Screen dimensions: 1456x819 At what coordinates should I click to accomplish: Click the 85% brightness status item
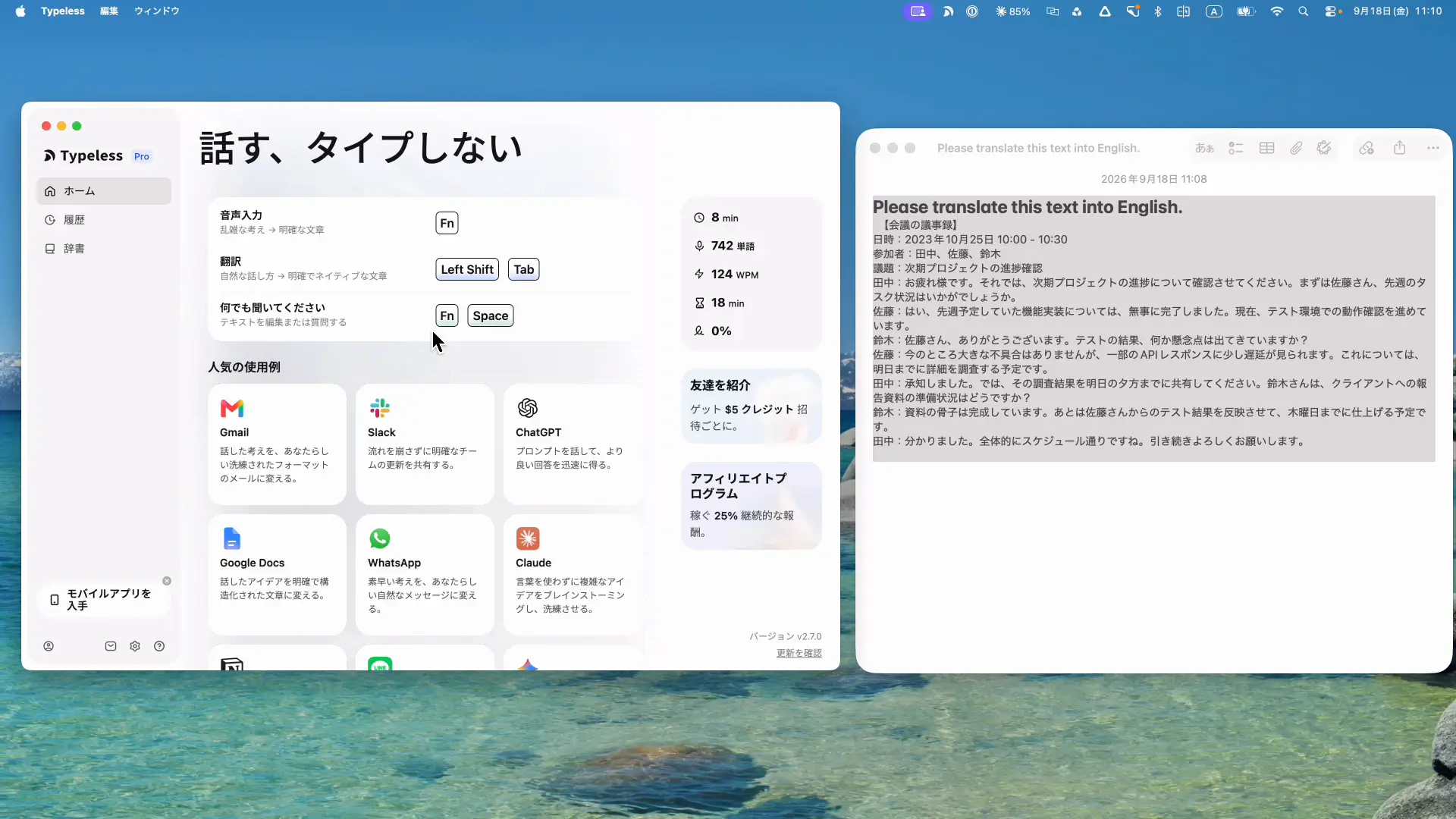click(1012, 11)
